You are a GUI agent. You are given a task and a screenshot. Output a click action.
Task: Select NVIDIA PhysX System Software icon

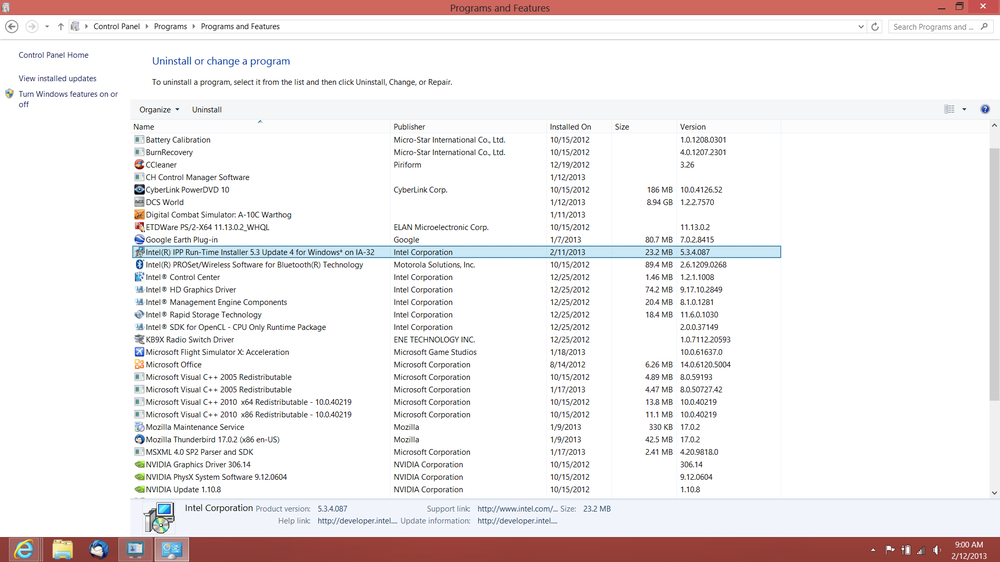pyautogui.click(x=139, y=477)
